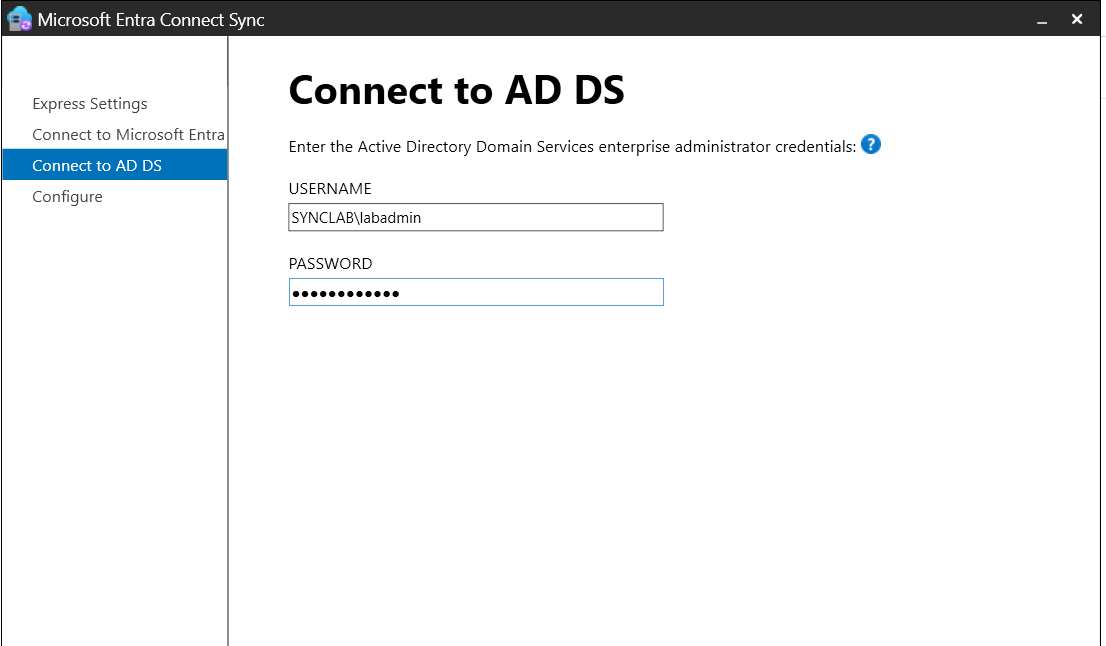
Task: Select Connect to AD DS step
Action: (x=115, y=165)
